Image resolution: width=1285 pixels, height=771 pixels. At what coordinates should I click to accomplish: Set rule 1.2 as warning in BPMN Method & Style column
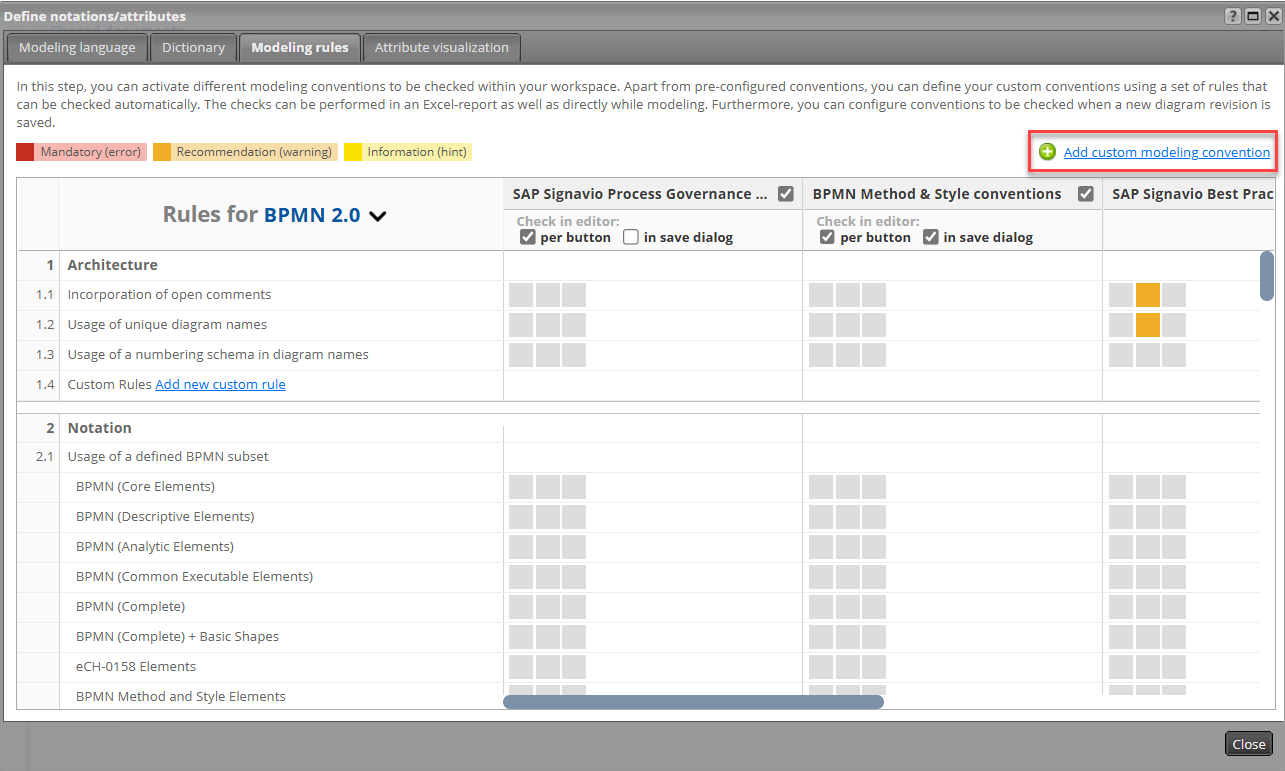[847, 325]
